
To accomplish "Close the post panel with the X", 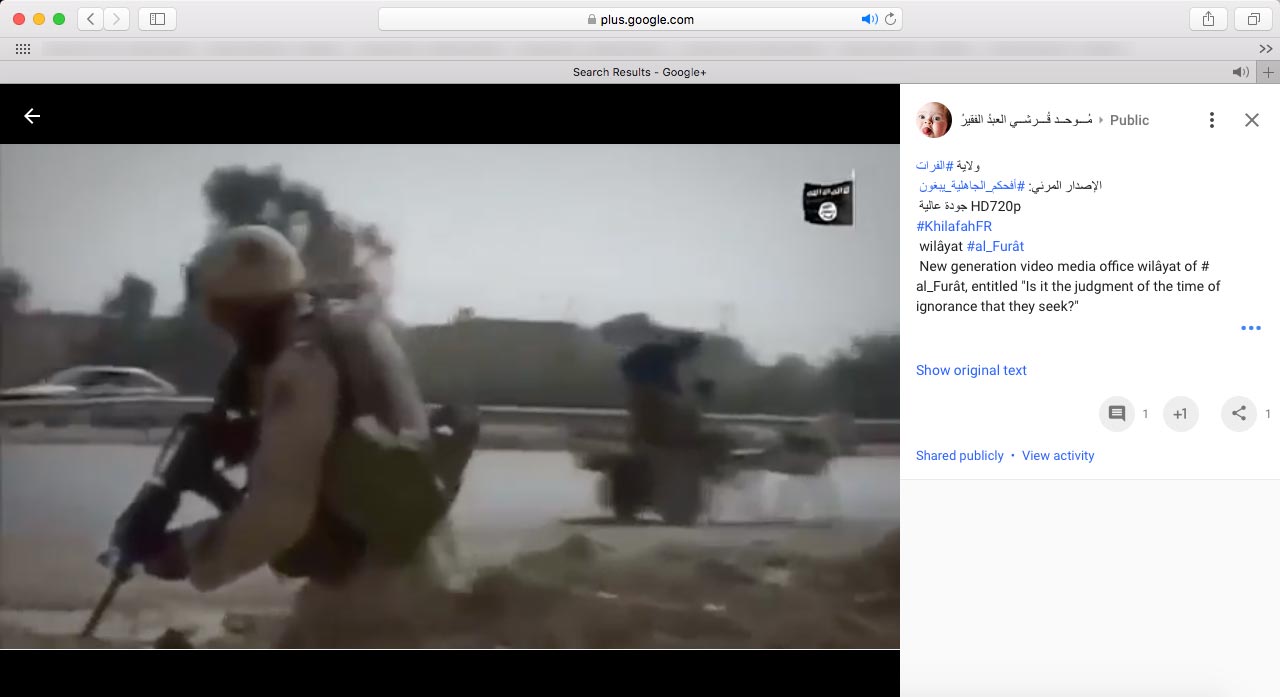I will pyautogui.click(x=1251, y=120).
